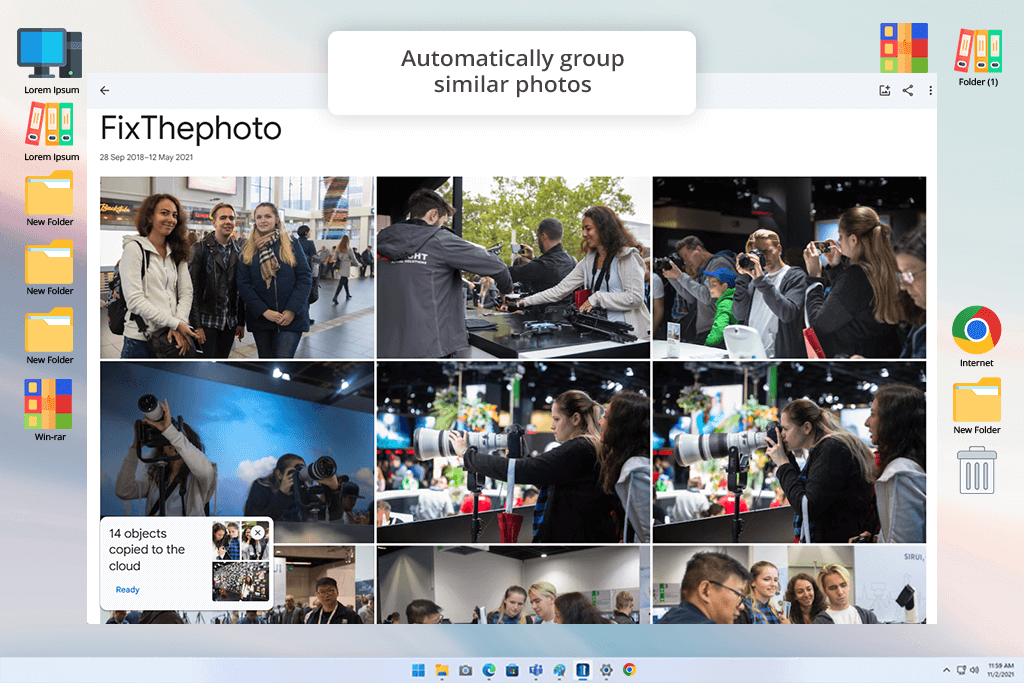Open the Recycle Bin trash icon

977,470
